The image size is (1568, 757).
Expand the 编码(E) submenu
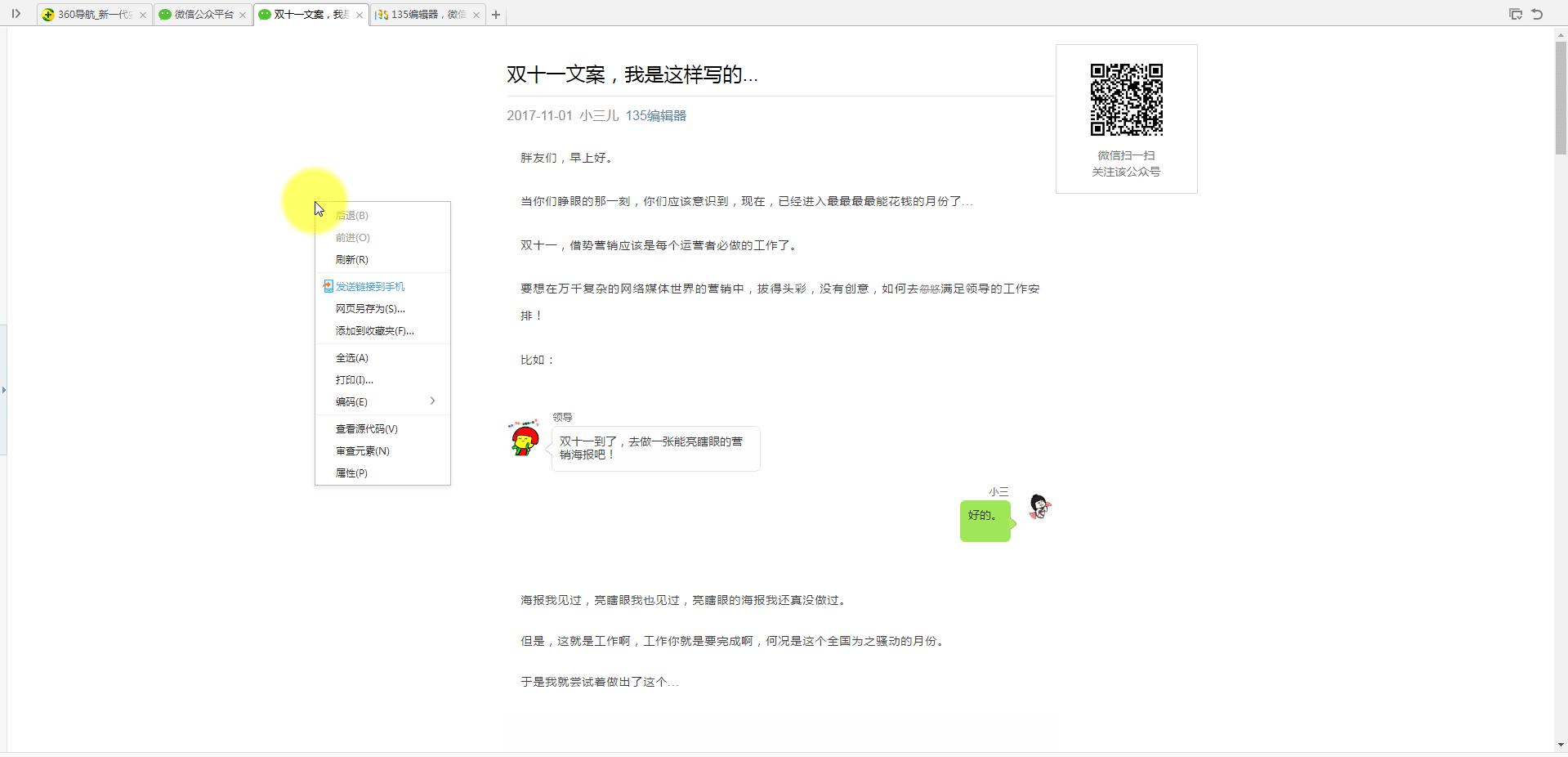click(x=382, y=402)
